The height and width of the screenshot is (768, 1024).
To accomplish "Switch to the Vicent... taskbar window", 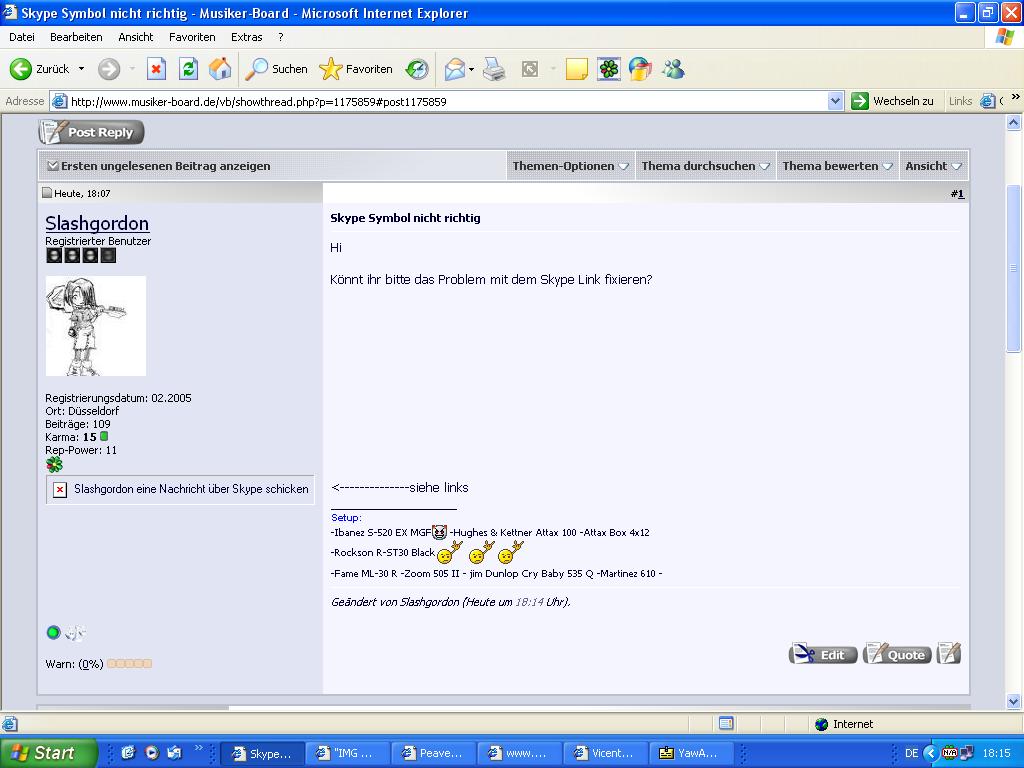I will tap(605, 753).
